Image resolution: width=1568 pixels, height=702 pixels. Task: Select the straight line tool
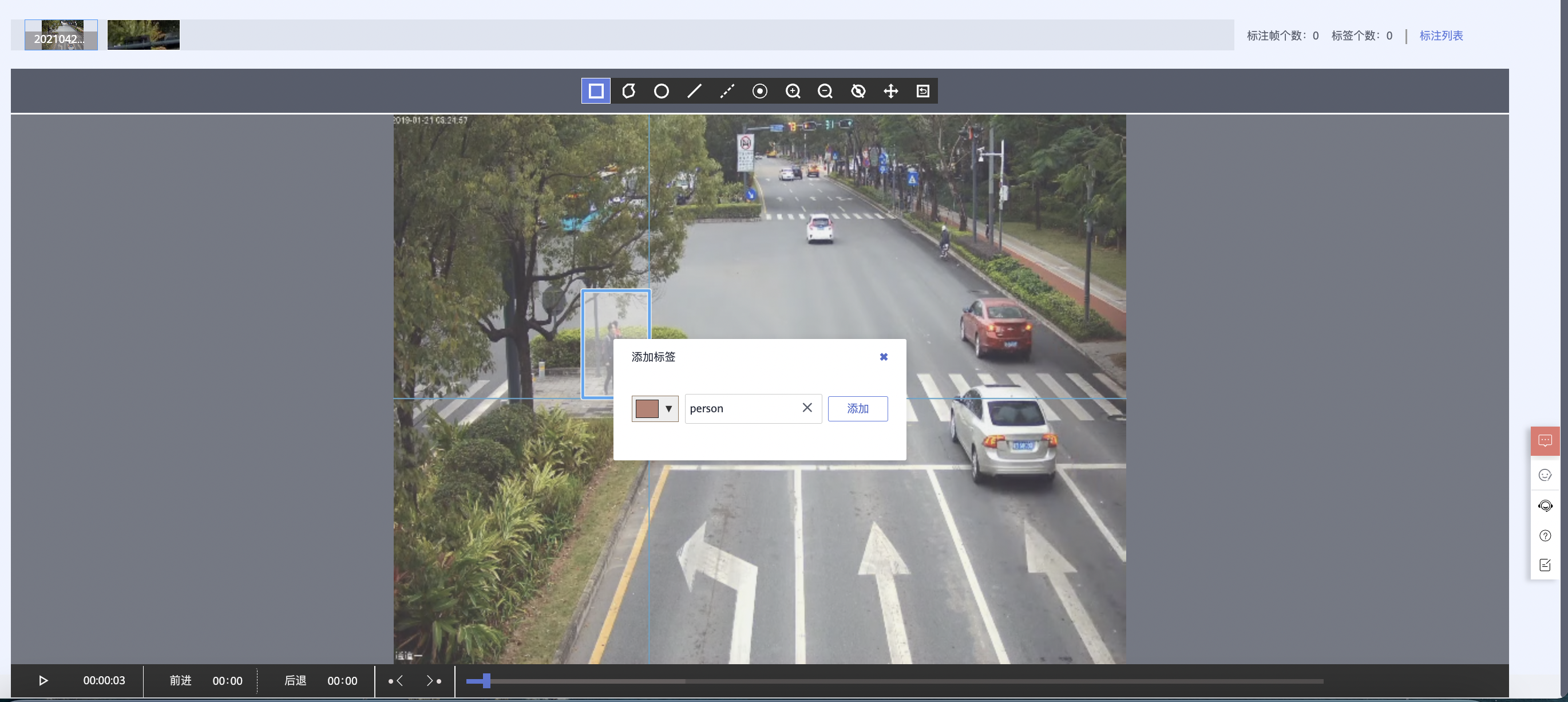pyautogui.click(x=695, y=91)
